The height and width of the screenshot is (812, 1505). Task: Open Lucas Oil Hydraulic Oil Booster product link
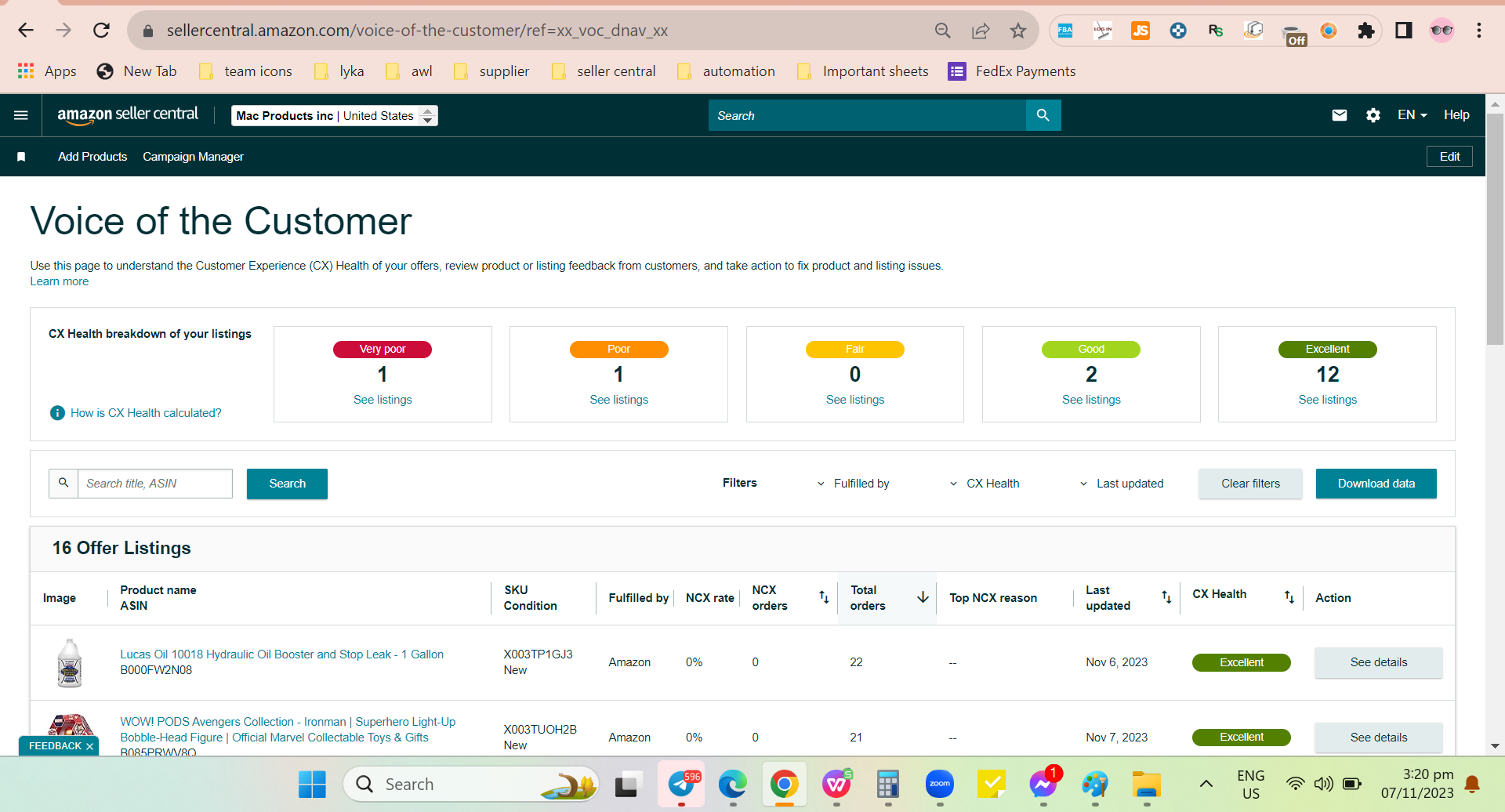pyautogui.click(x=281, y=654)
